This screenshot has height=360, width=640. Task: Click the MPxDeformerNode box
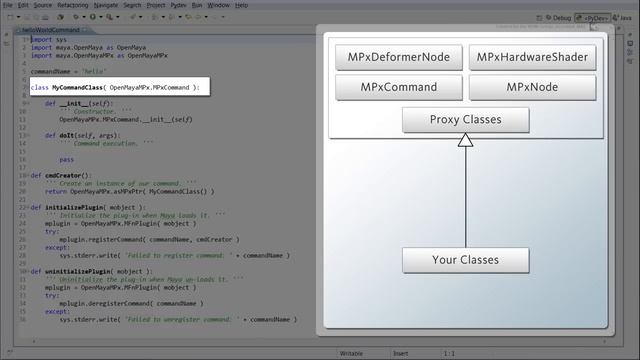399,57
